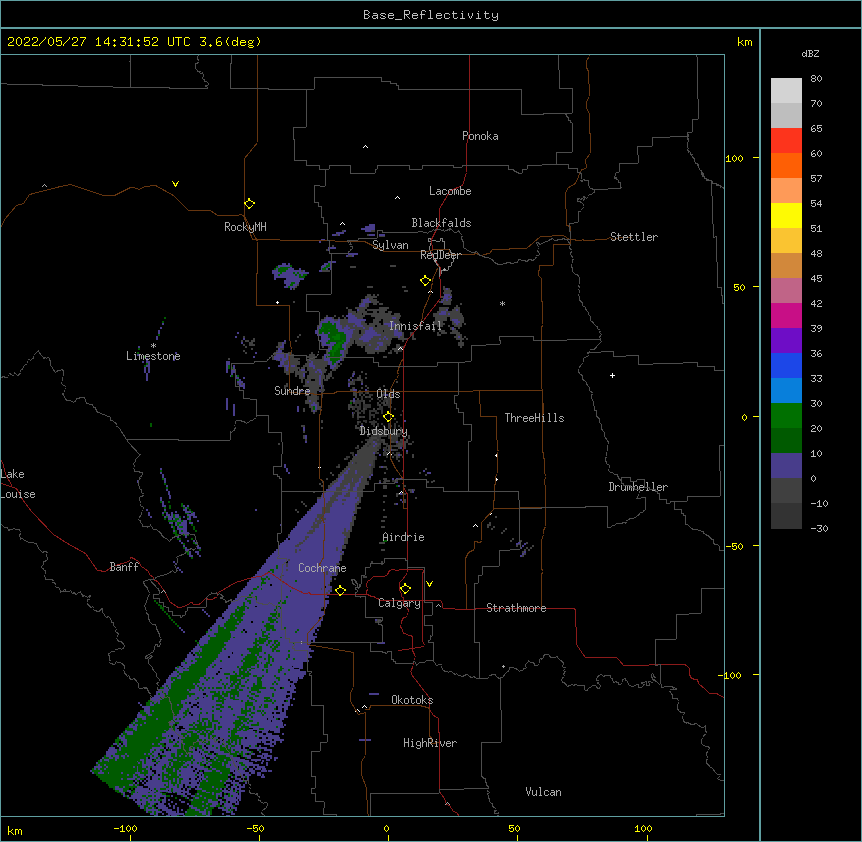The height and width of the screenshot is (842, 862).
Task: Click the 80 value on the dBZ scale
Action: pyautogui.click(x=816, y=79)
